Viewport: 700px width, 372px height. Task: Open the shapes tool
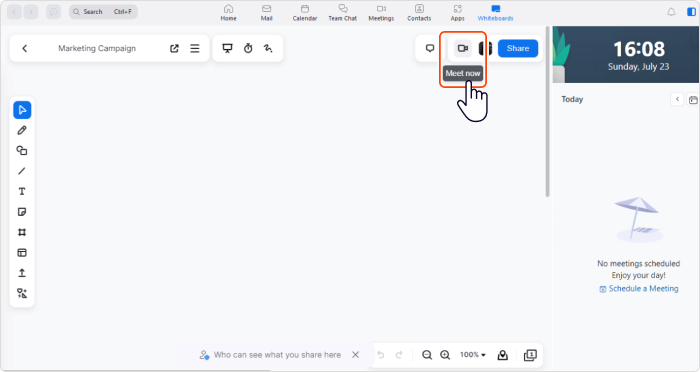22,150
